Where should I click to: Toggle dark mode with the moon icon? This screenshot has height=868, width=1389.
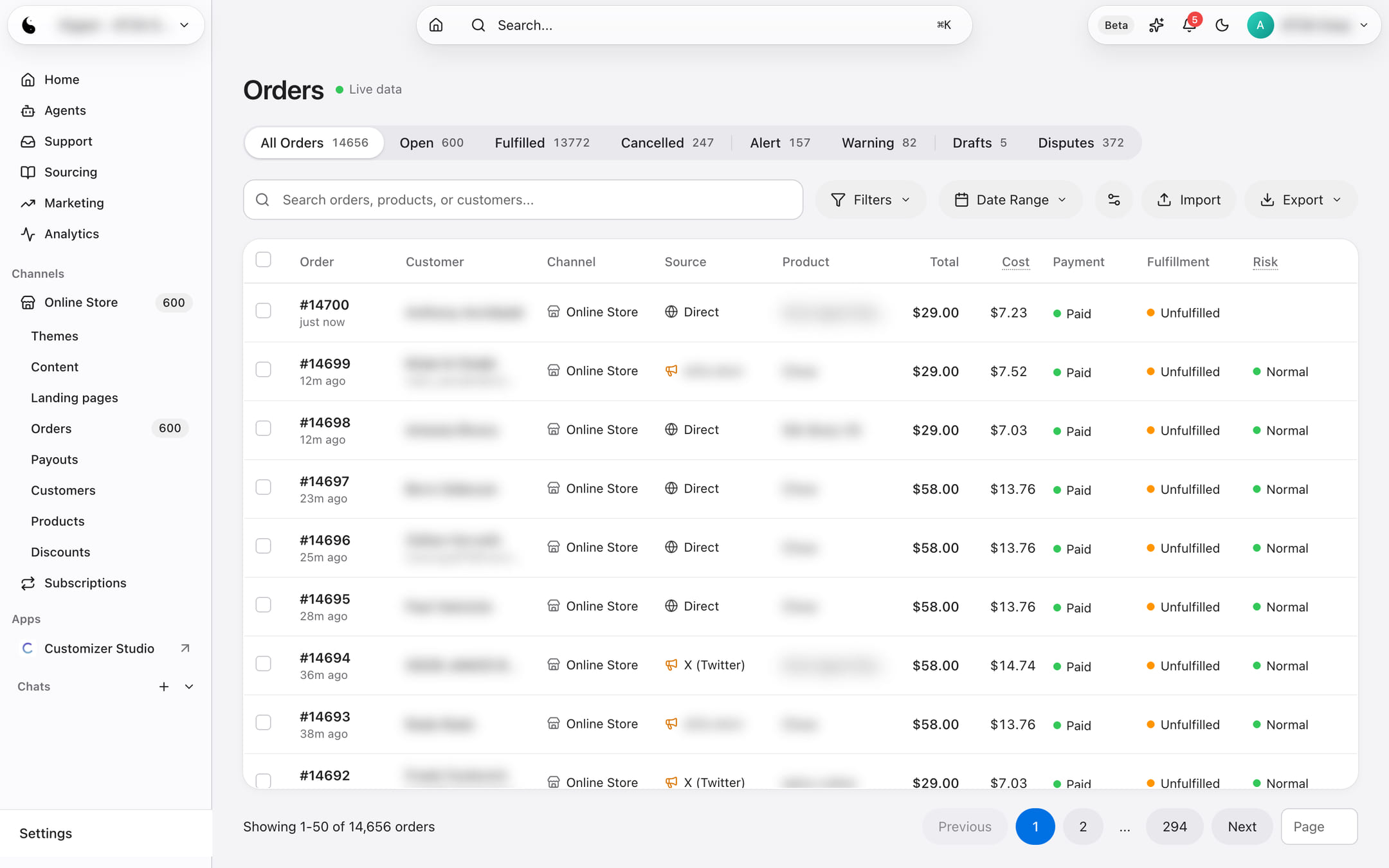[x=1222, y=25]
